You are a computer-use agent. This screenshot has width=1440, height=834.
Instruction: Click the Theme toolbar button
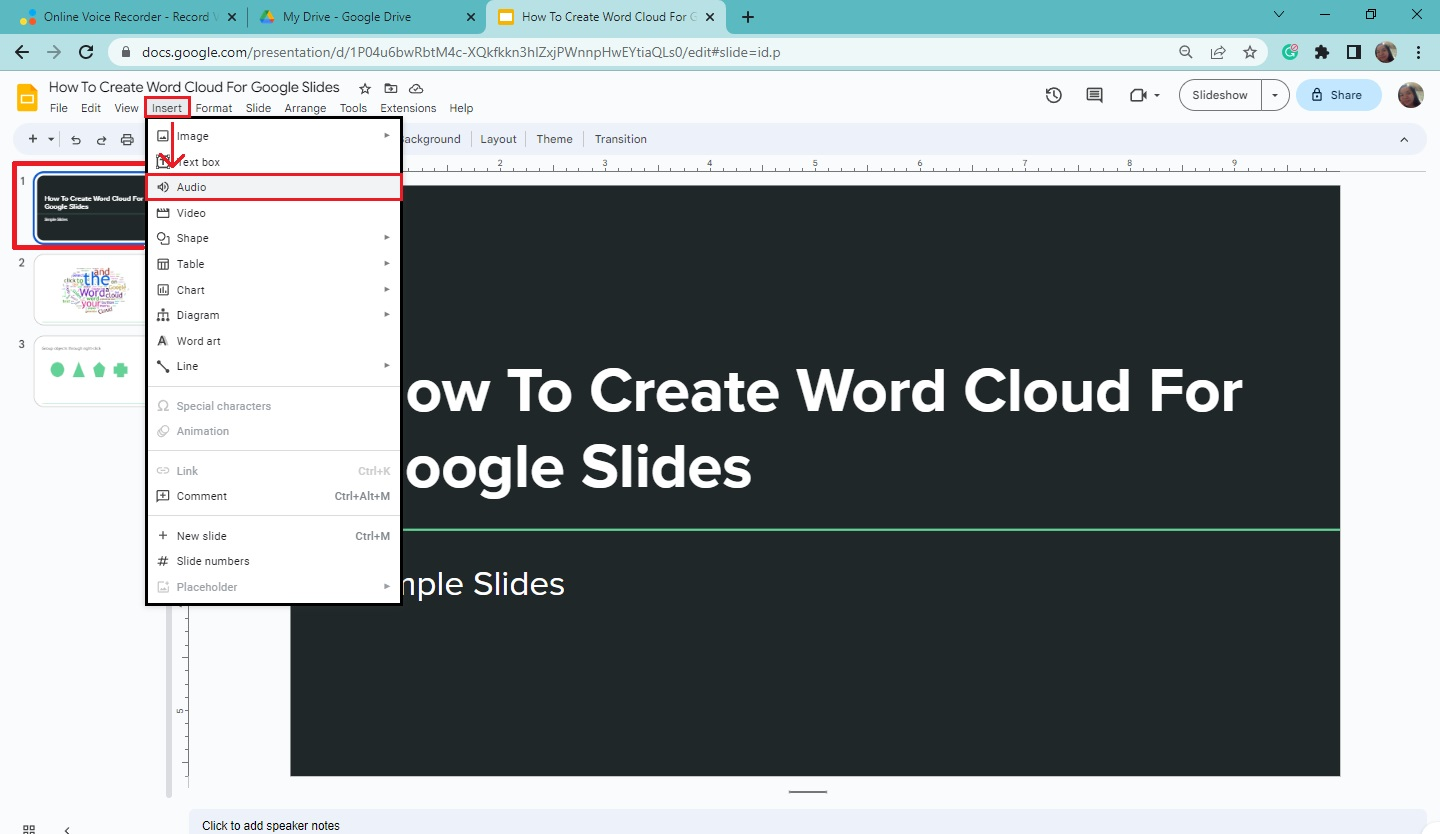point(554,139)
